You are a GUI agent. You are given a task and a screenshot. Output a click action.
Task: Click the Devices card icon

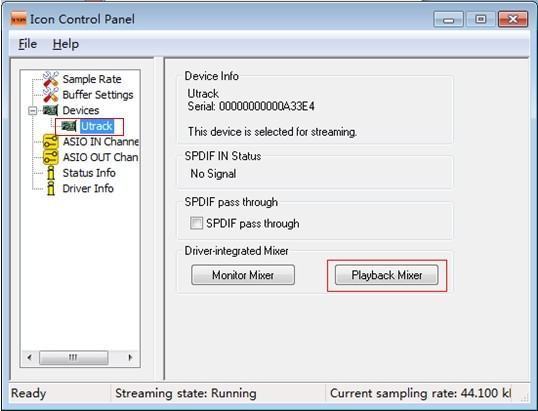[x=50, y=110]
